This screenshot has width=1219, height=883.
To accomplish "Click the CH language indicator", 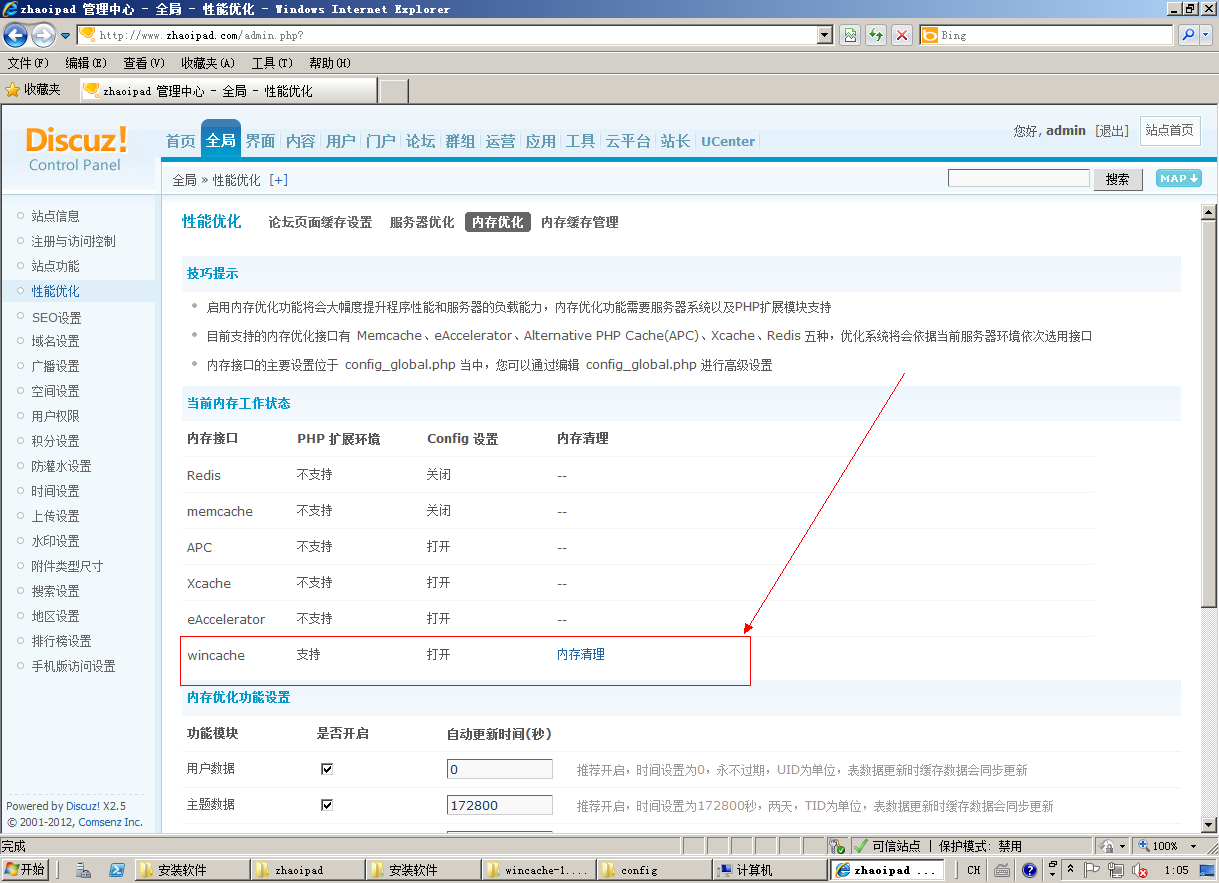I will pos(973,870).
